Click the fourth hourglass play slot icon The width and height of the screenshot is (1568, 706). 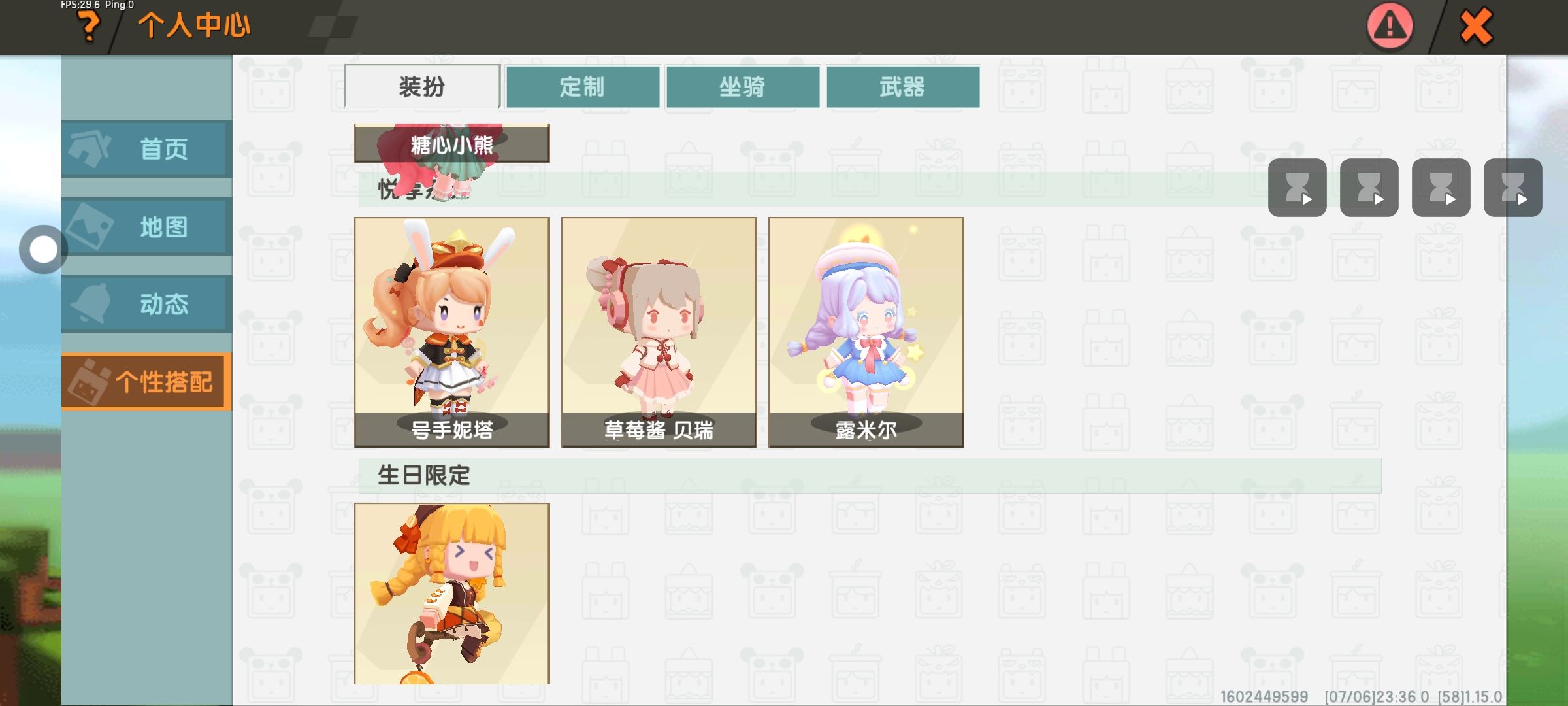(x=1513, y=188)
